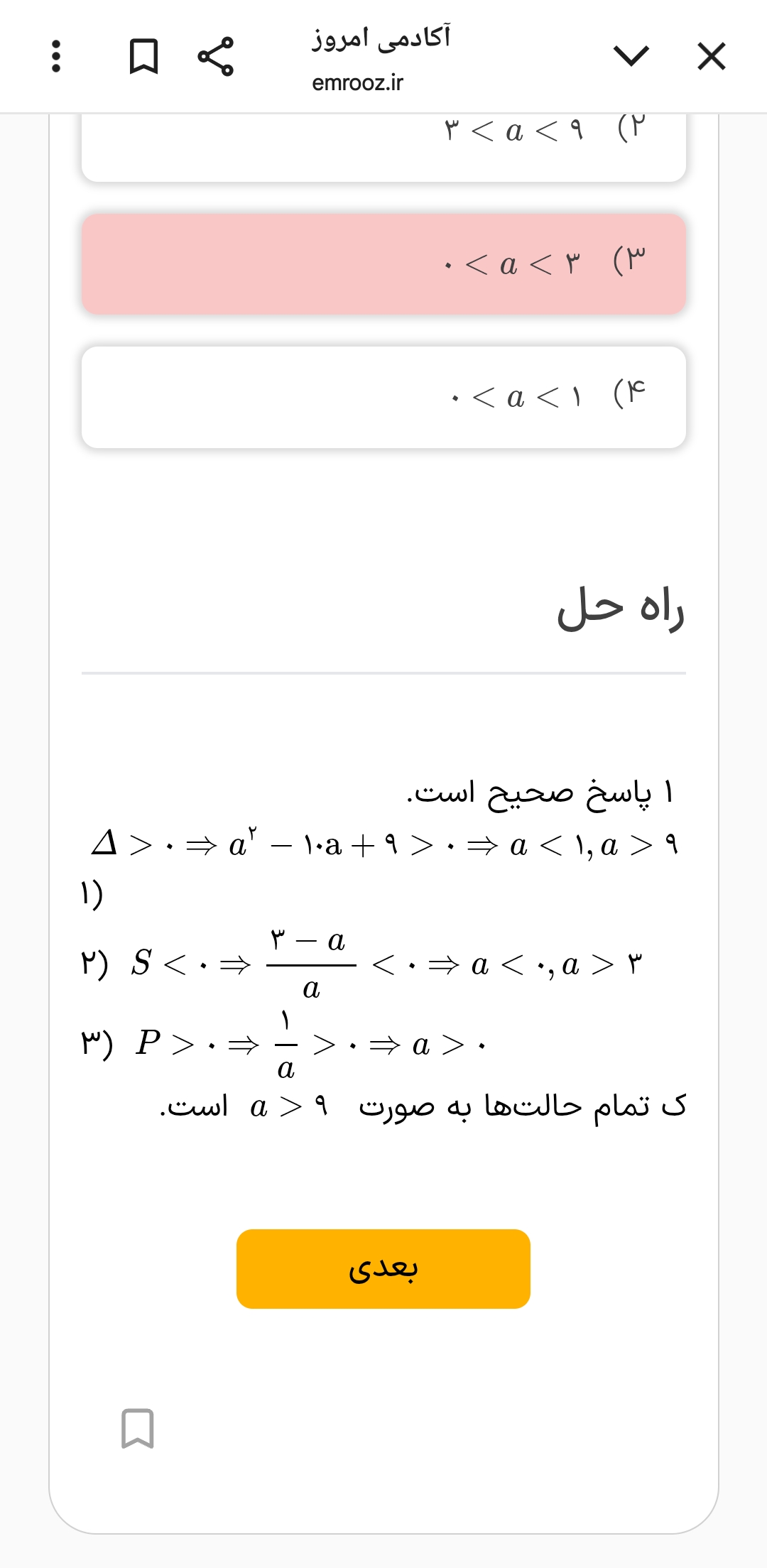Open the three-dot overflow menu

point(57,56)
